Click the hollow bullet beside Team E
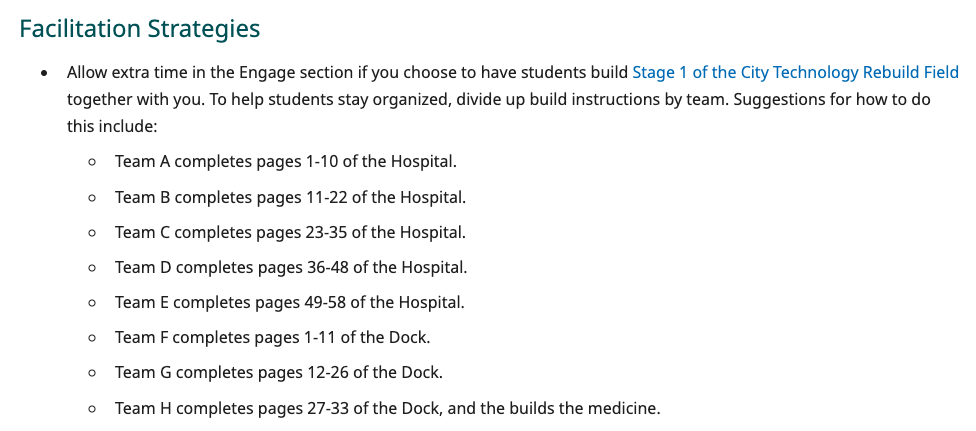This screenshot has height=431, width=976. (x=92, y=302)
